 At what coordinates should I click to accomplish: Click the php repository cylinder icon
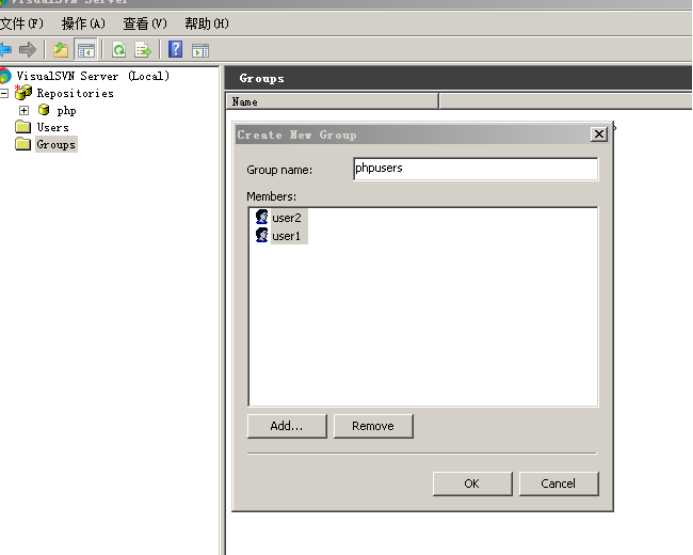click(43, 110)
